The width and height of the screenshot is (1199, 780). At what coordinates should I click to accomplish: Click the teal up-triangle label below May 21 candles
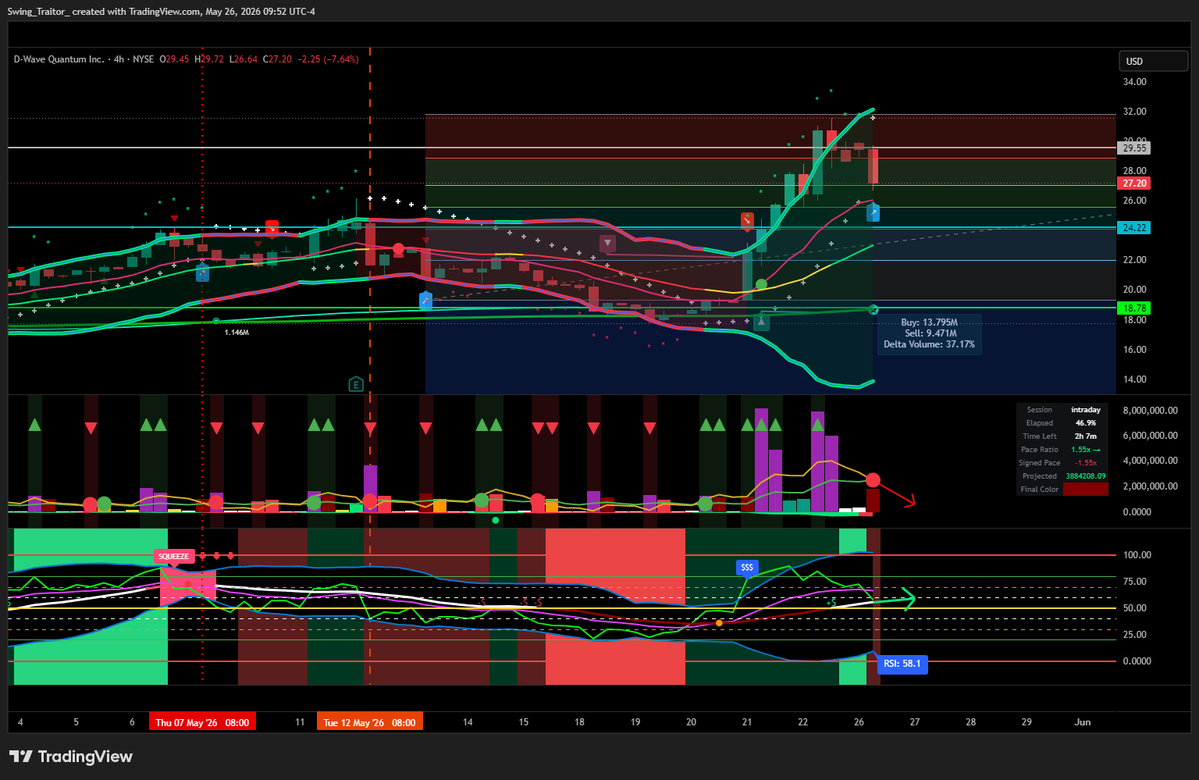pos(761,322)
